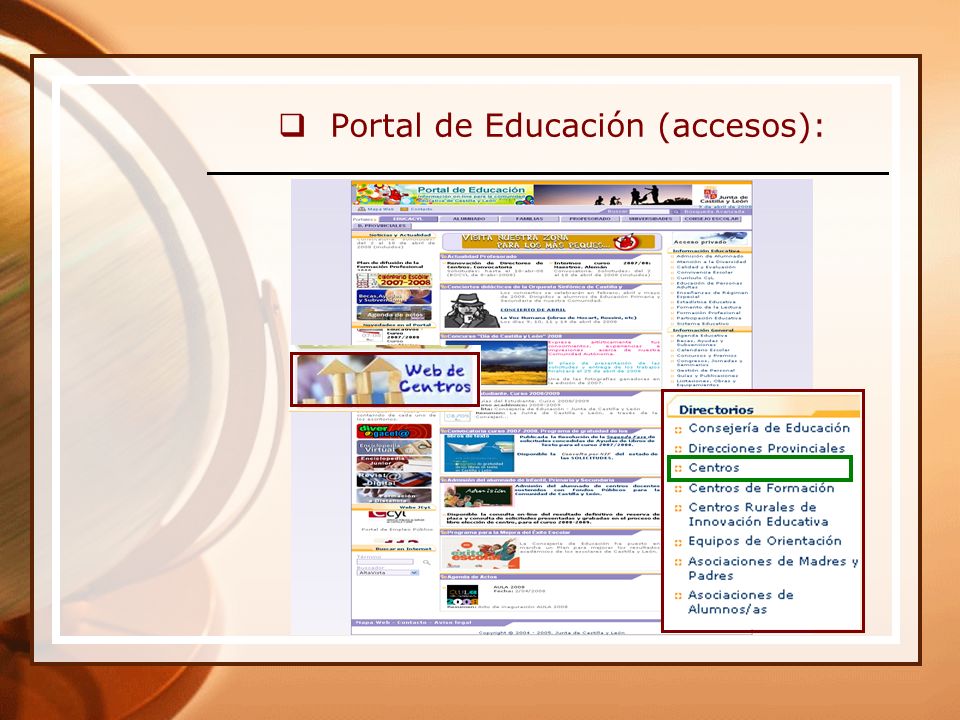Open the Formación a Distancia banner
Image resolution: width=960 pixels, height=720 pixels.
tap(394, 495)
